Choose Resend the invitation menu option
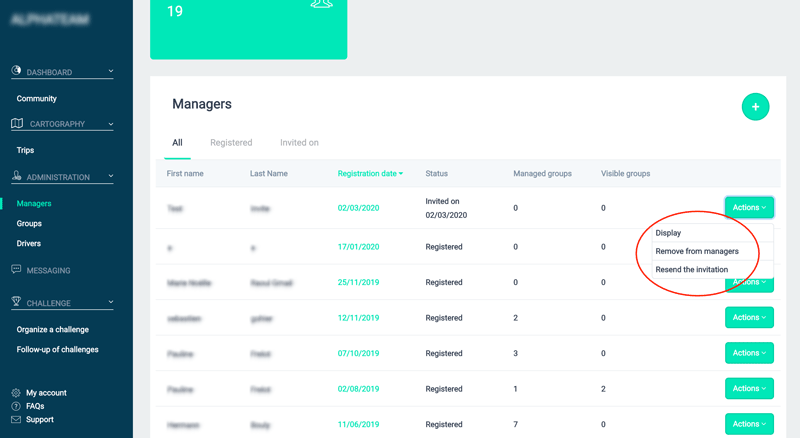This screenshot has width=800, height=438. click(x=692, y=270)
